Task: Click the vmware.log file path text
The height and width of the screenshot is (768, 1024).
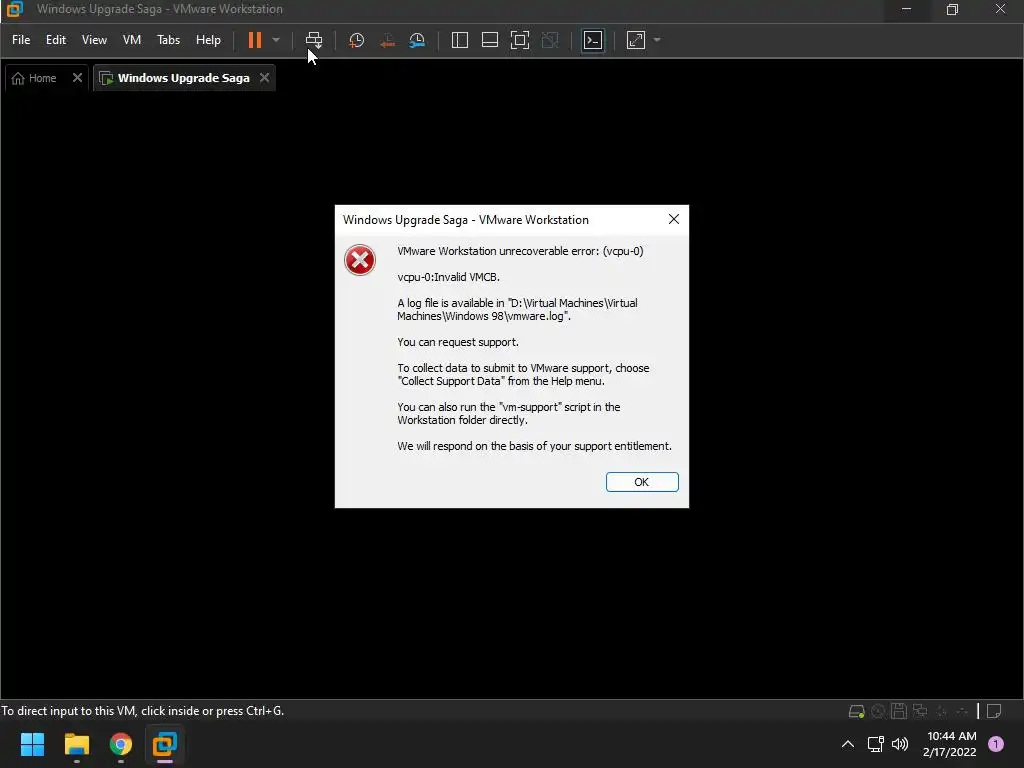Action: (x=517, y=310)
